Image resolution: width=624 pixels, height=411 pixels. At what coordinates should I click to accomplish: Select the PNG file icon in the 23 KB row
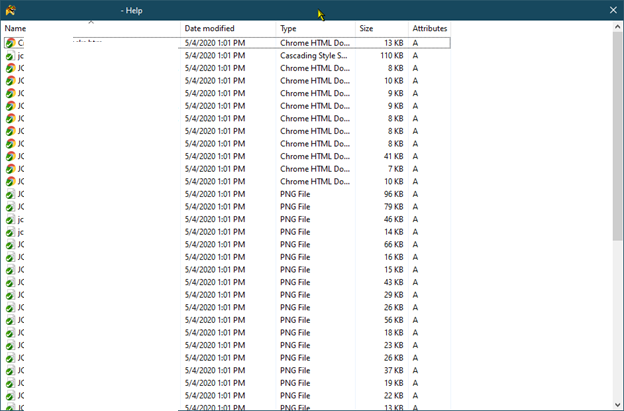(11, 345)
